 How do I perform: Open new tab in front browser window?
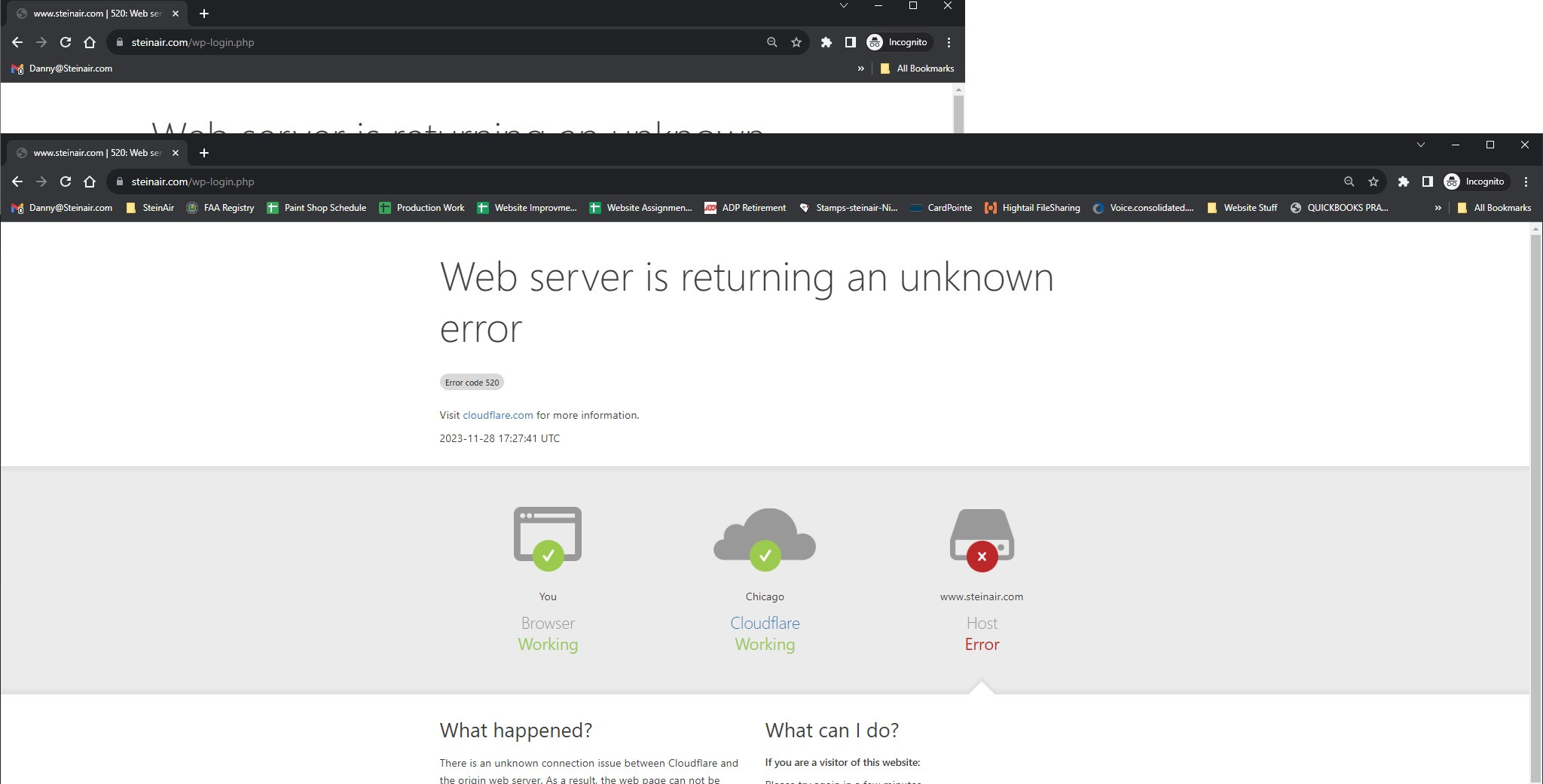tap(203, 153)
